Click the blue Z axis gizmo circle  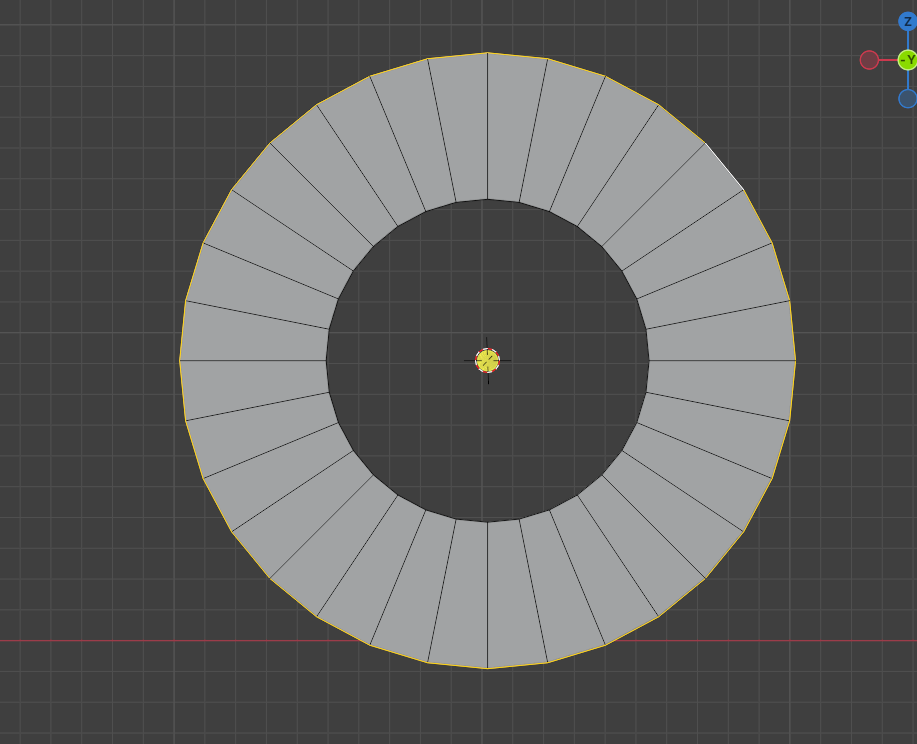coord(908,22)
